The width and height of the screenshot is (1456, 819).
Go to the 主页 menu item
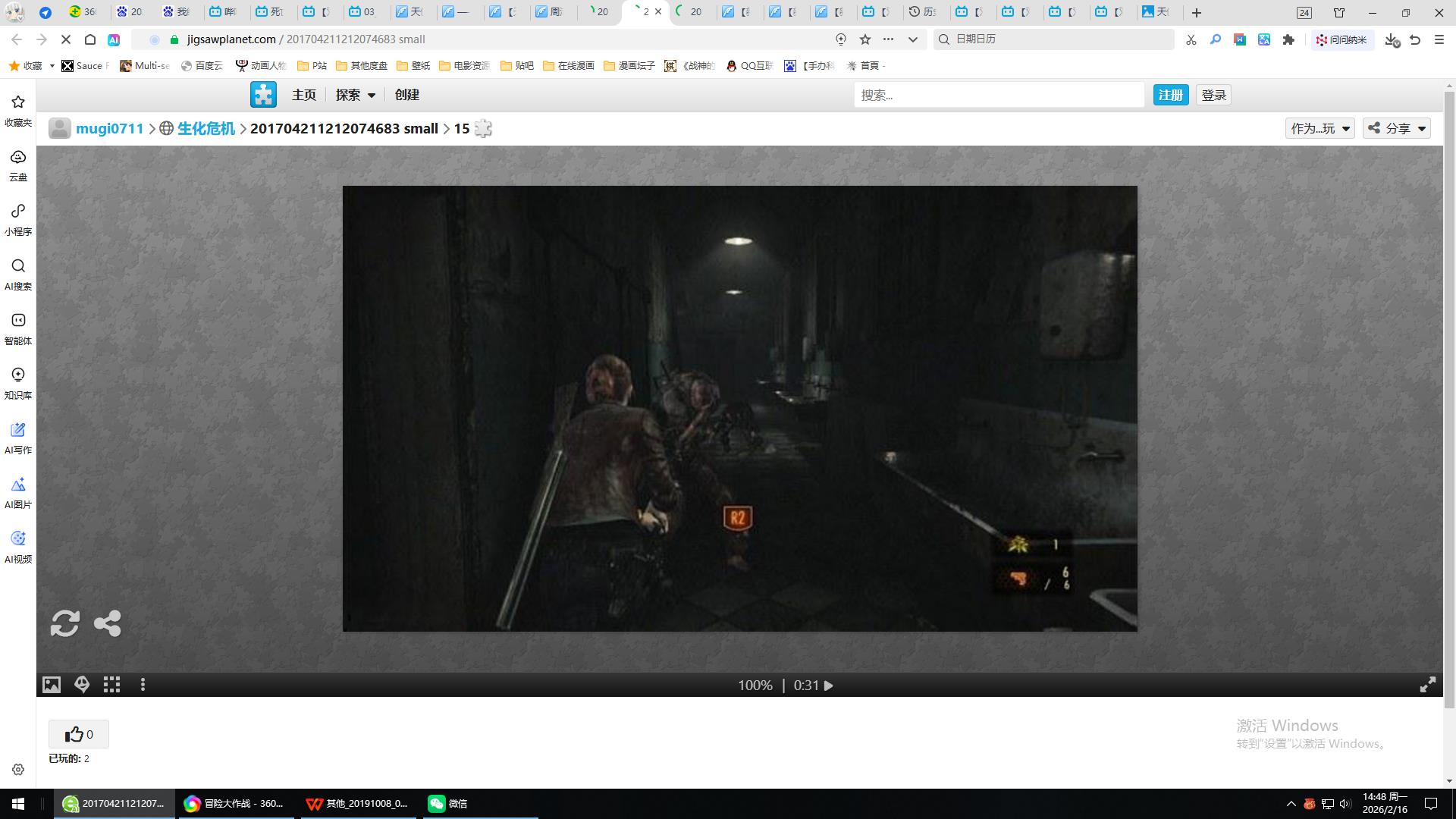click(304, 95)
